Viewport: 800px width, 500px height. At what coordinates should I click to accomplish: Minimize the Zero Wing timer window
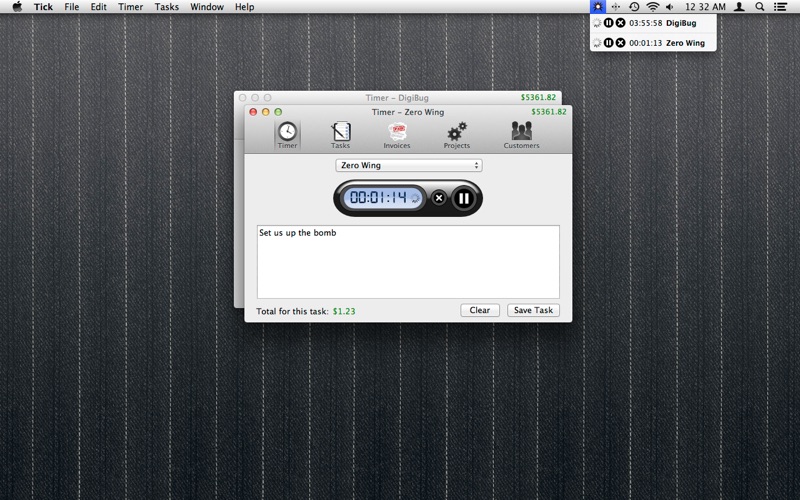[265, 112]
